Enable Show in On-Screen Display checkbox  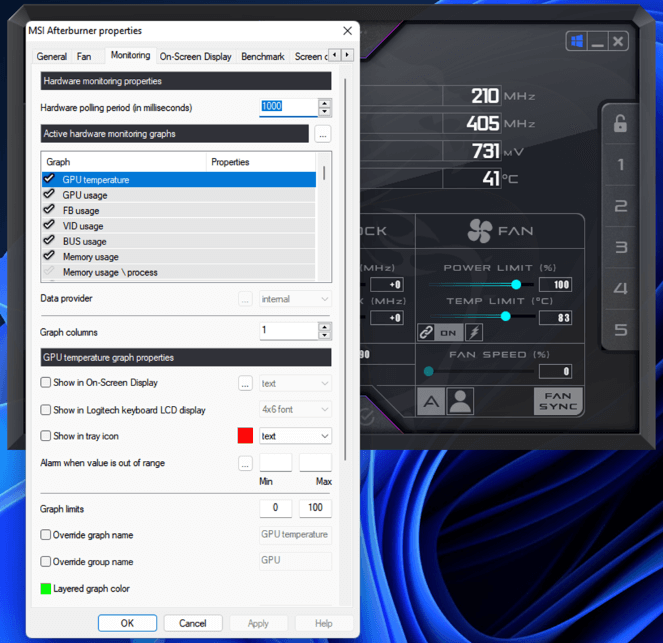click(x=46, y=383)
